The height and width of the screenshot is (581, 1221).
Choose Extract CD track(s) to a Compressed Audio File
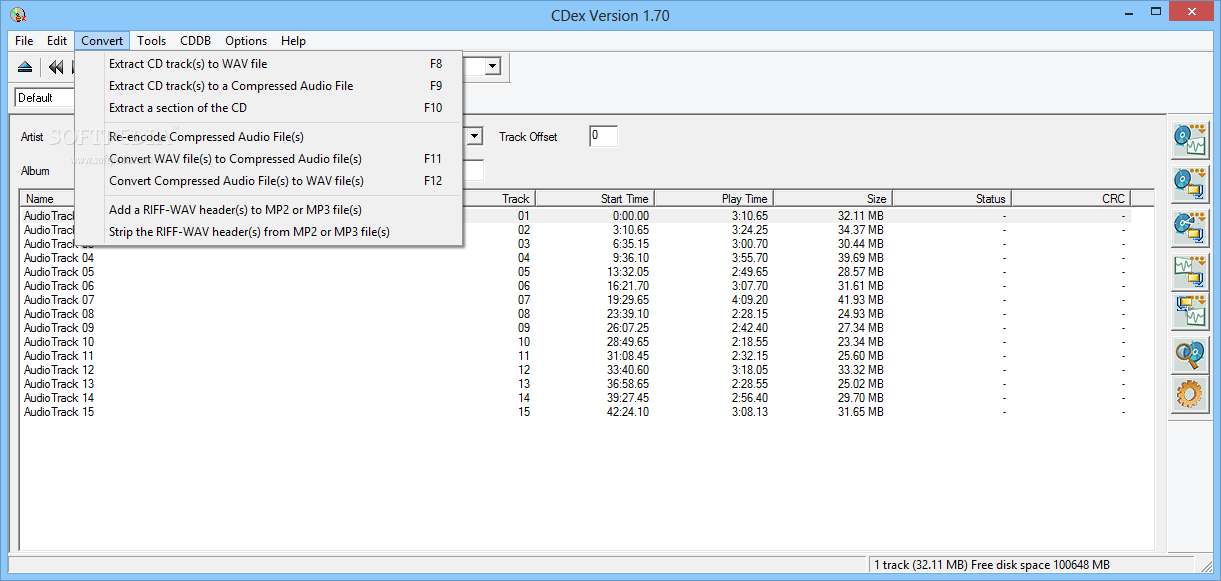[x=269, y=86]
